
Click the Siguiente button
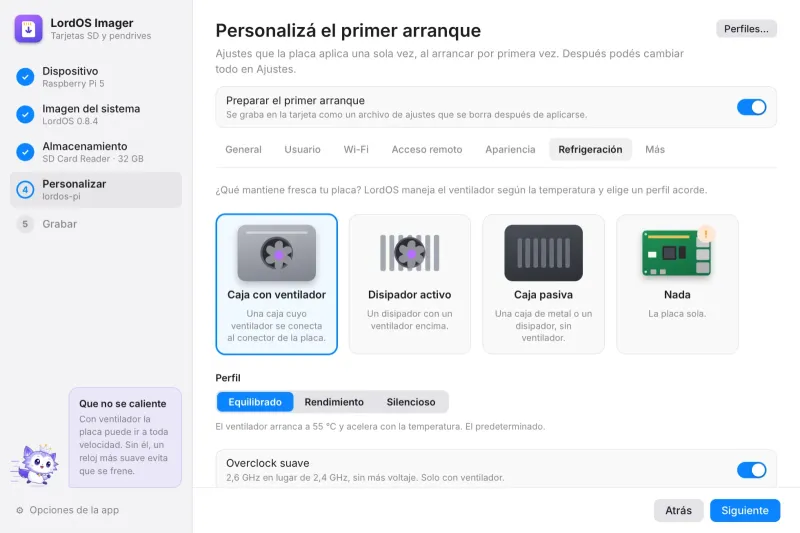[745, 511]
